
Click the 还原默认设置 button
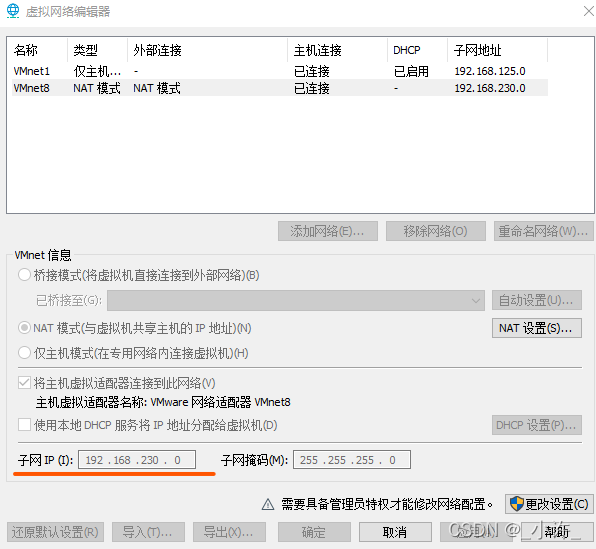(55, 532)
